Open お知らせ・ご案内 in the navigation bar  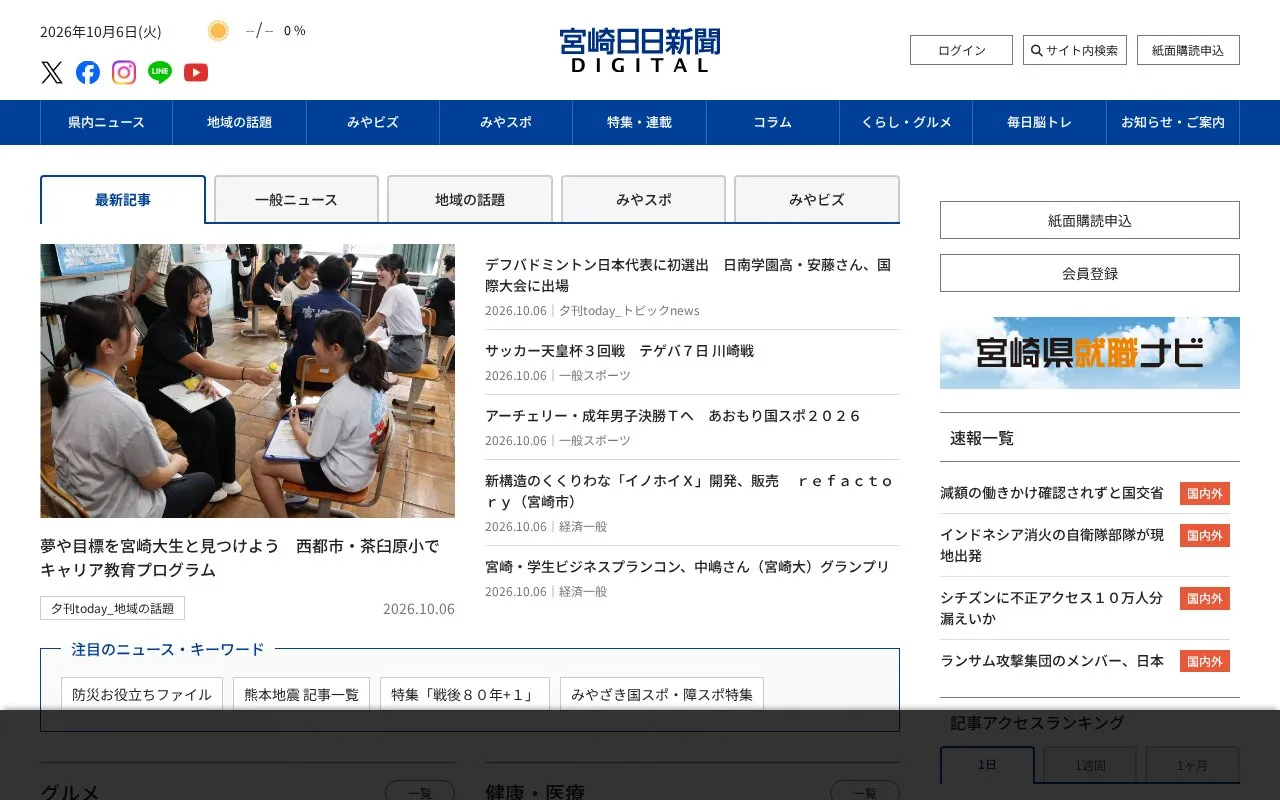pos(1173,122)
